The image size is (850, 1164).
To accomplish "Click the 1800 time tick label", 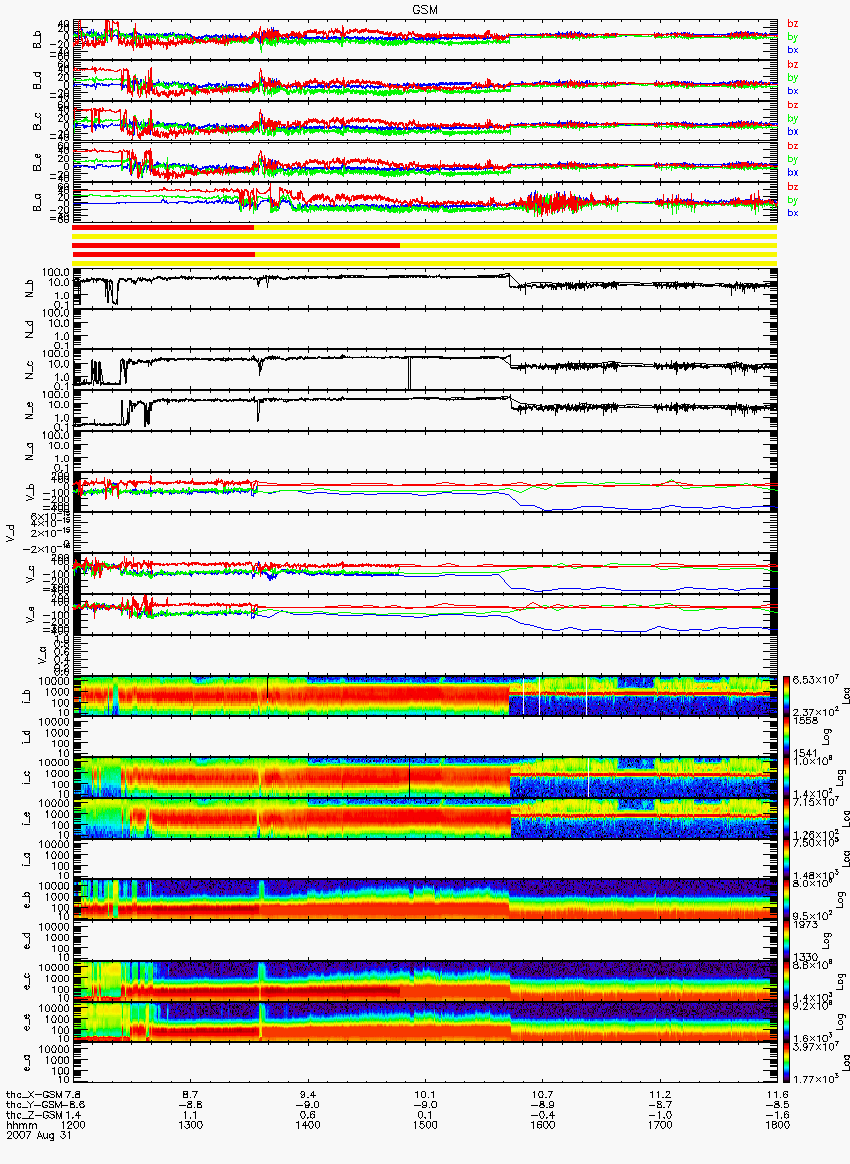I will point(777,1125).
